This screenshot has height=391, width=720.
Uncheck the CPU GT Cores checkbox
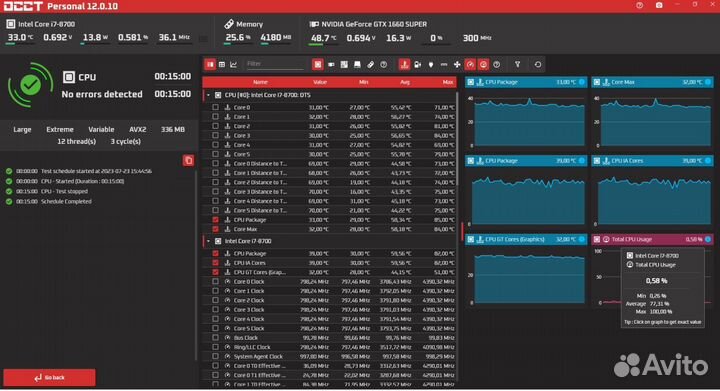pyautogui.click(x=215, y=272)
